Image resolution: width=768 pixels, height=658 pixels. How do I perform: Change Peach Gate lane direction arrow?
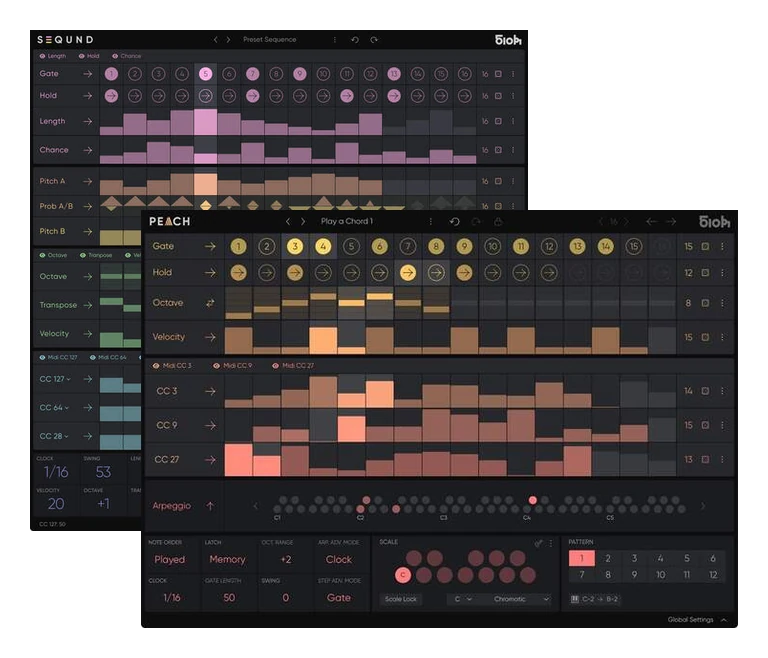[x=210, y=246]
